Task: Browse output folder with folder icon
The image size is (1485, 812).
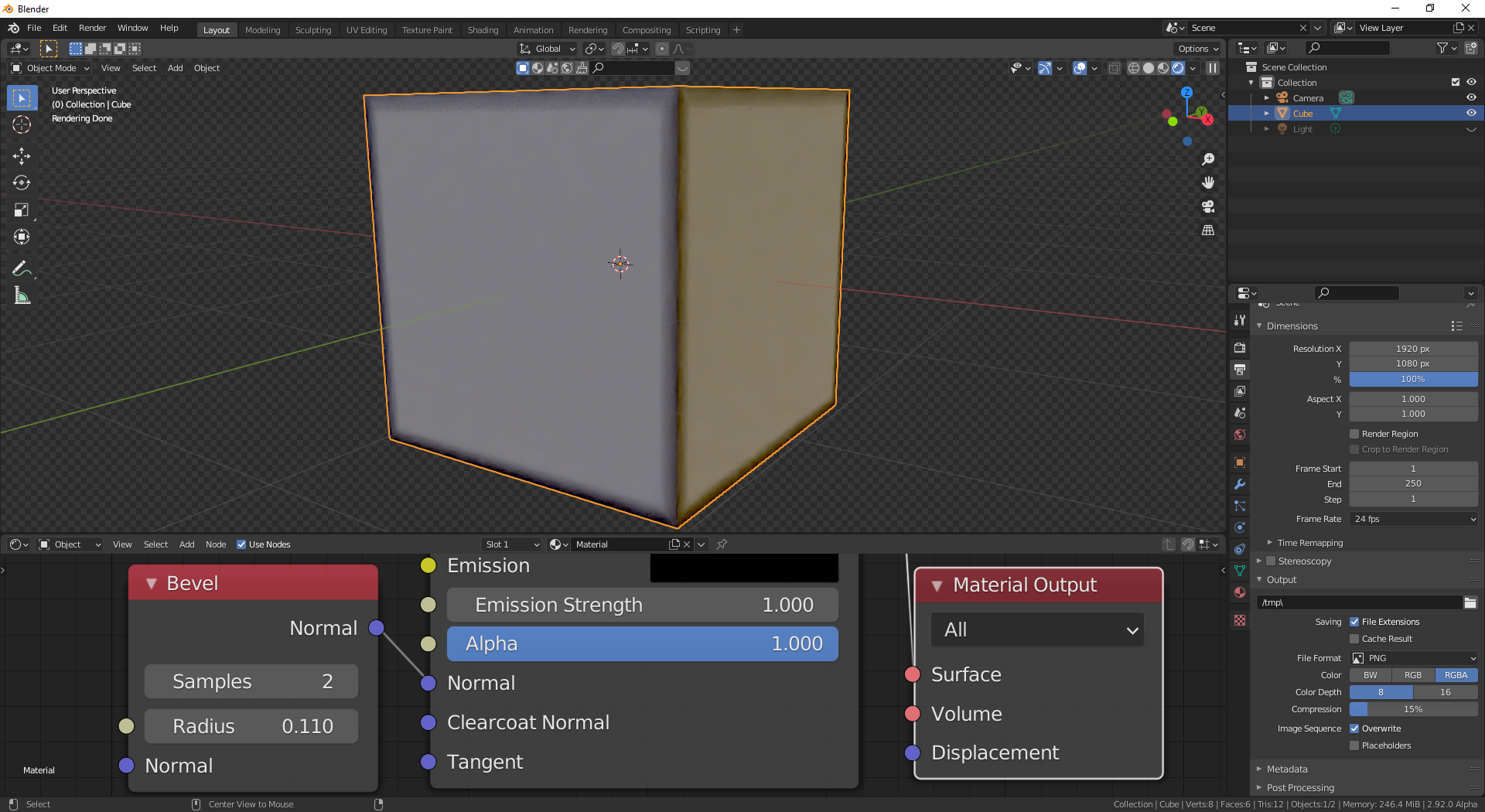Action: coord(1470,602)
